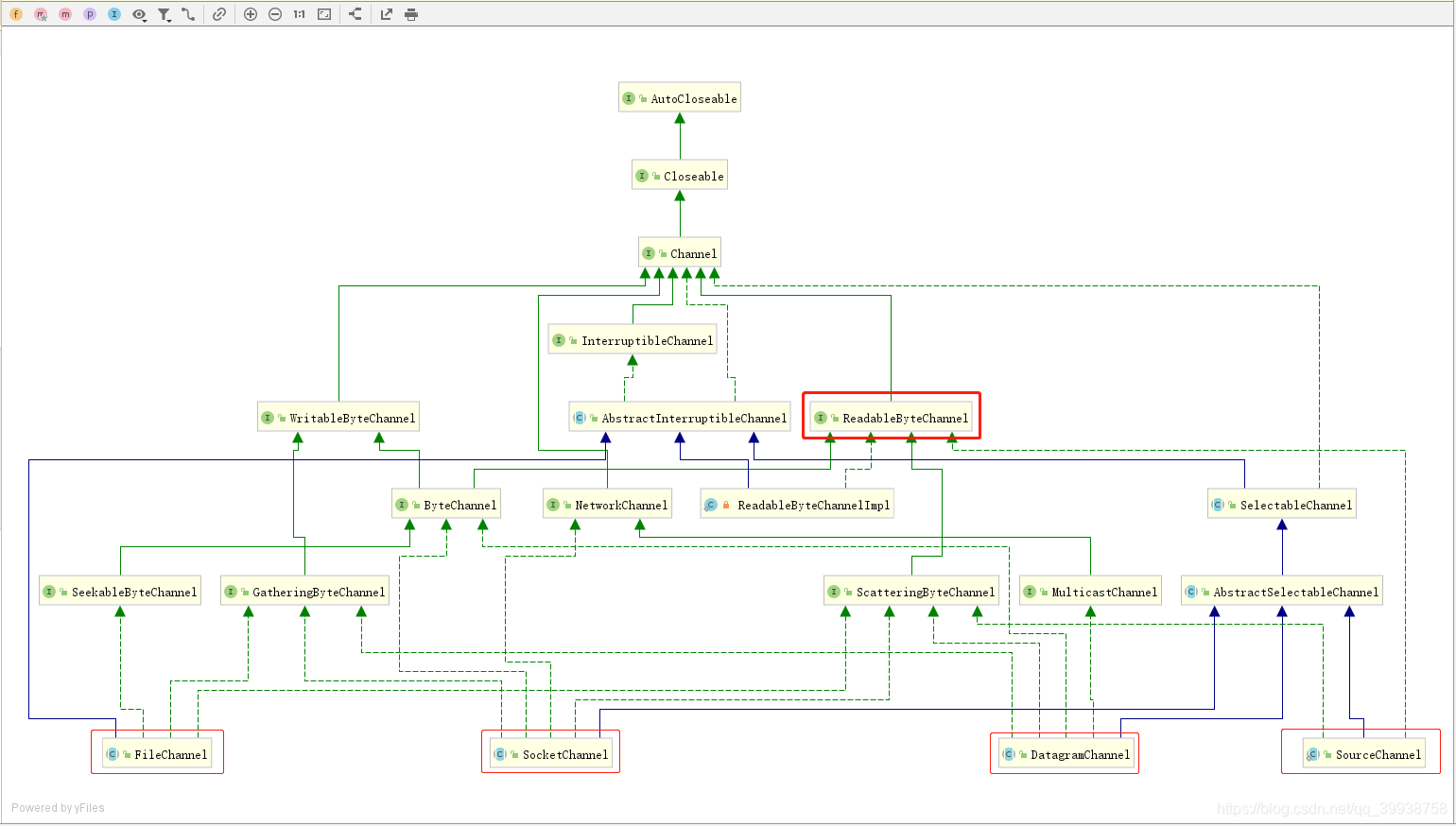Click the print diagram icon
Image resolution: width=1456 pixels, height=826 pixels.
(x=411, y=14)
